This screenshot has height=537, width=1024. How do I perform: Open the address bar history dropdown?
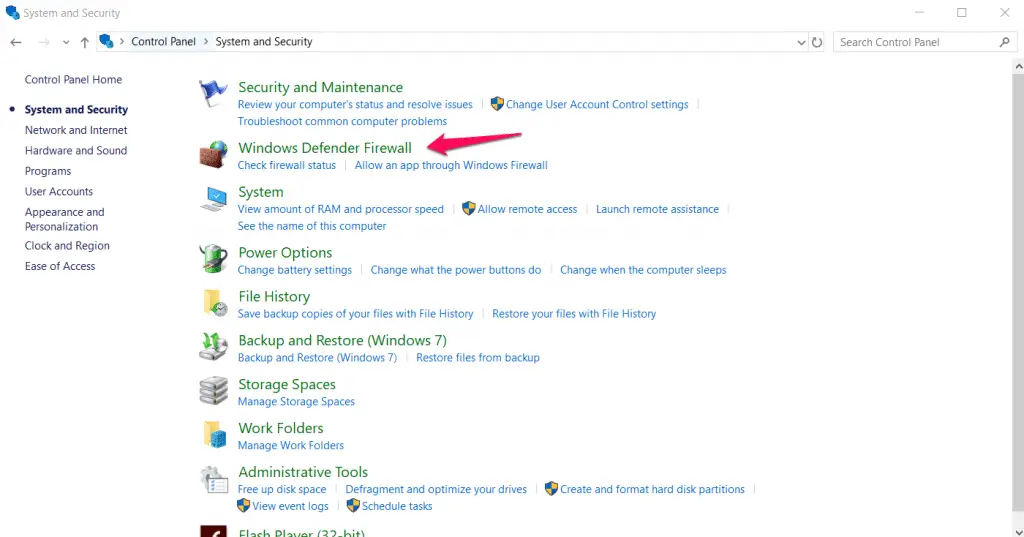coord(801,43)
